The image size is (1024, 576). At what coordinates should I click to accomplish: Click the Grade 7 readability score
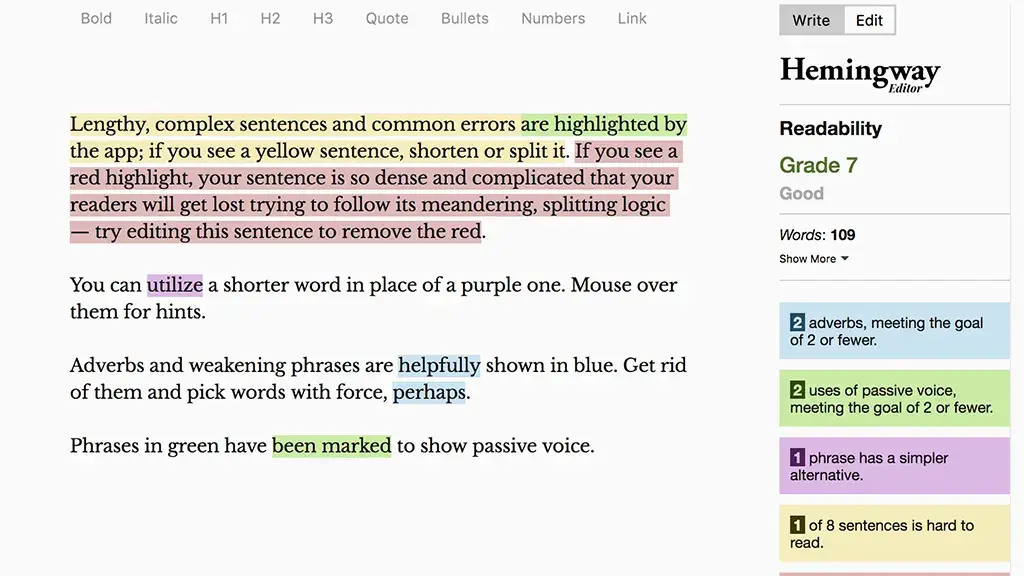[x=818, y=165]
